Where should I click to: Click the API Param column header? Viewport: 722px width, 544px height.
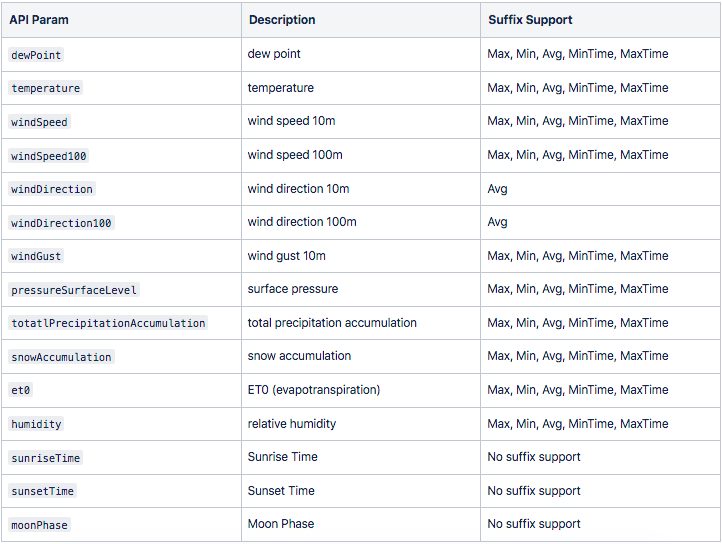(x=39, y=20)
